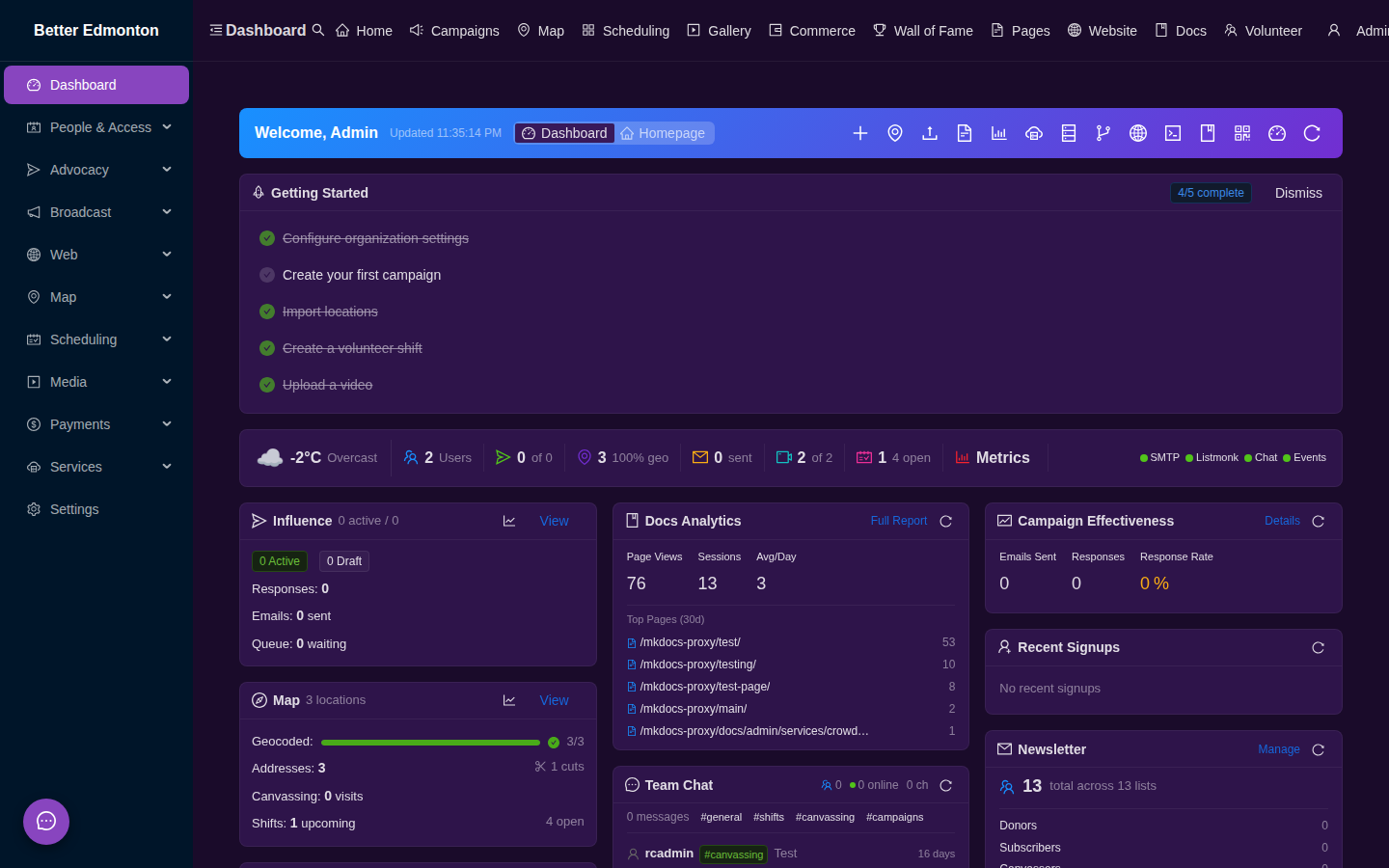Click the cloud server icon in welcome bar
The width and height of the screenshot is (1389, 868).
(x=1034, y=133)
